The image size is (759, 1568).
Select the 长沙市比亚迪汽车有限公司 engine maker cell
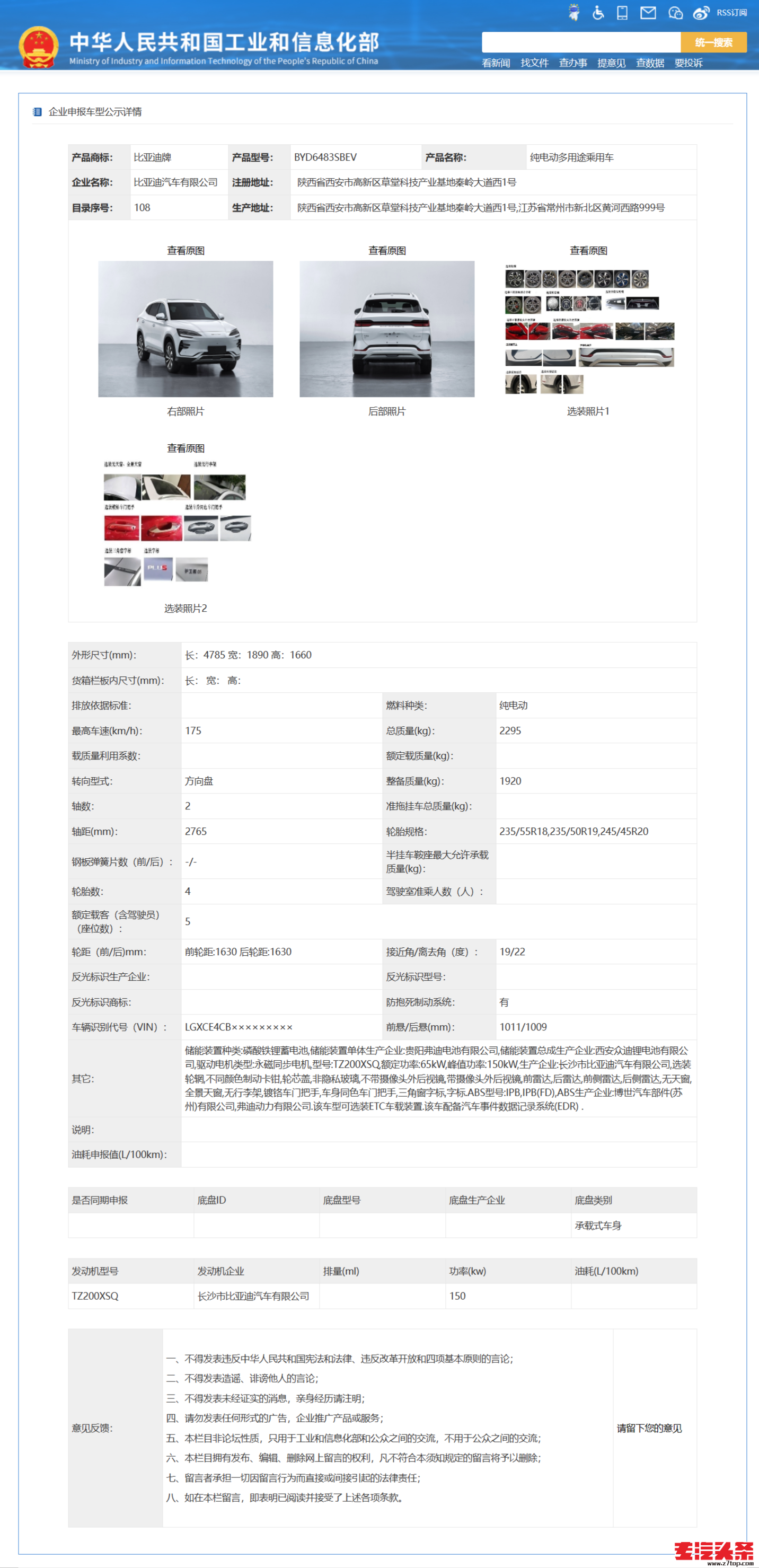[x=256, y=1296]
